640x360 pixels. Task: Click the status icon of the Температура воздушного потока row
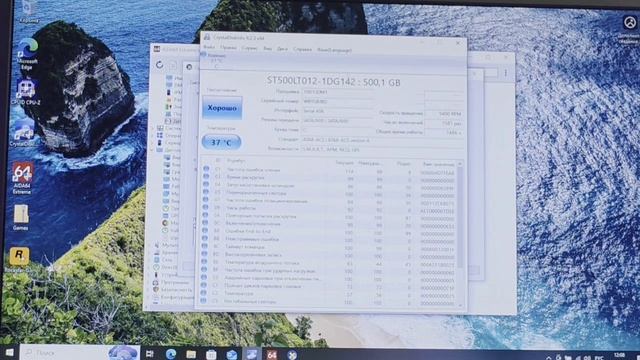click(204, 262)
